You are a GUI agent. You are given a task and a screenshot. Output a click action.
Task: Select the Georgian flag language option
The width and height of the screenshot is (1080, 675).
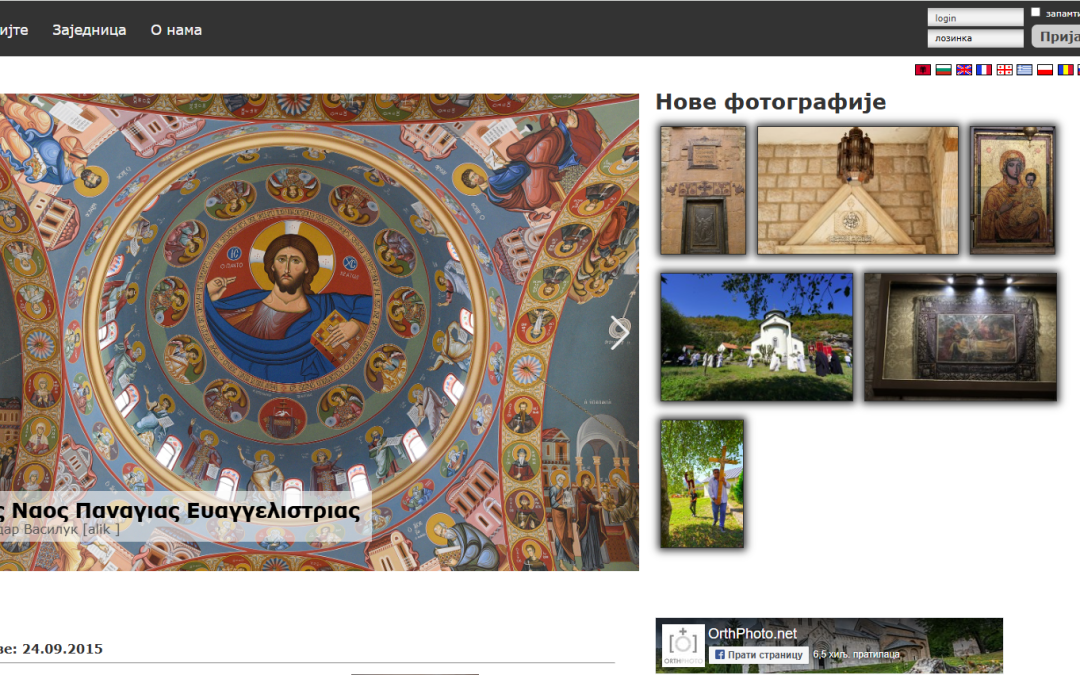(1004, 70)
